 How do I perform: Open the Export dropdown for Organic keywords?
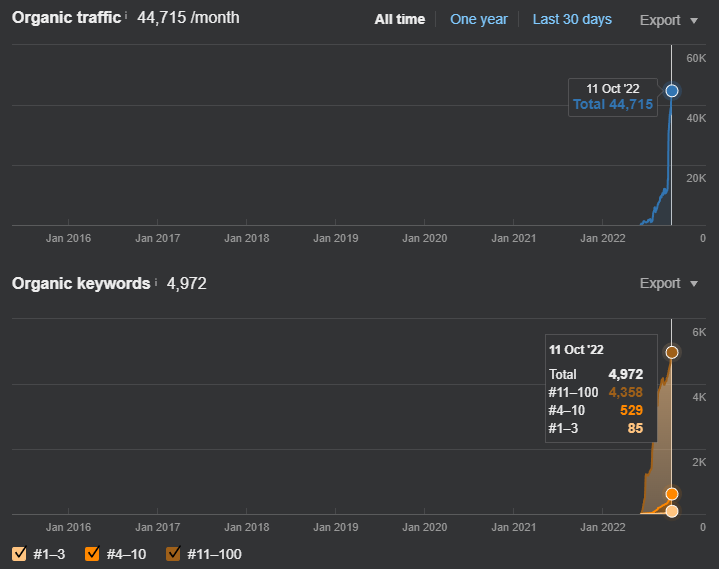(669, 283)
